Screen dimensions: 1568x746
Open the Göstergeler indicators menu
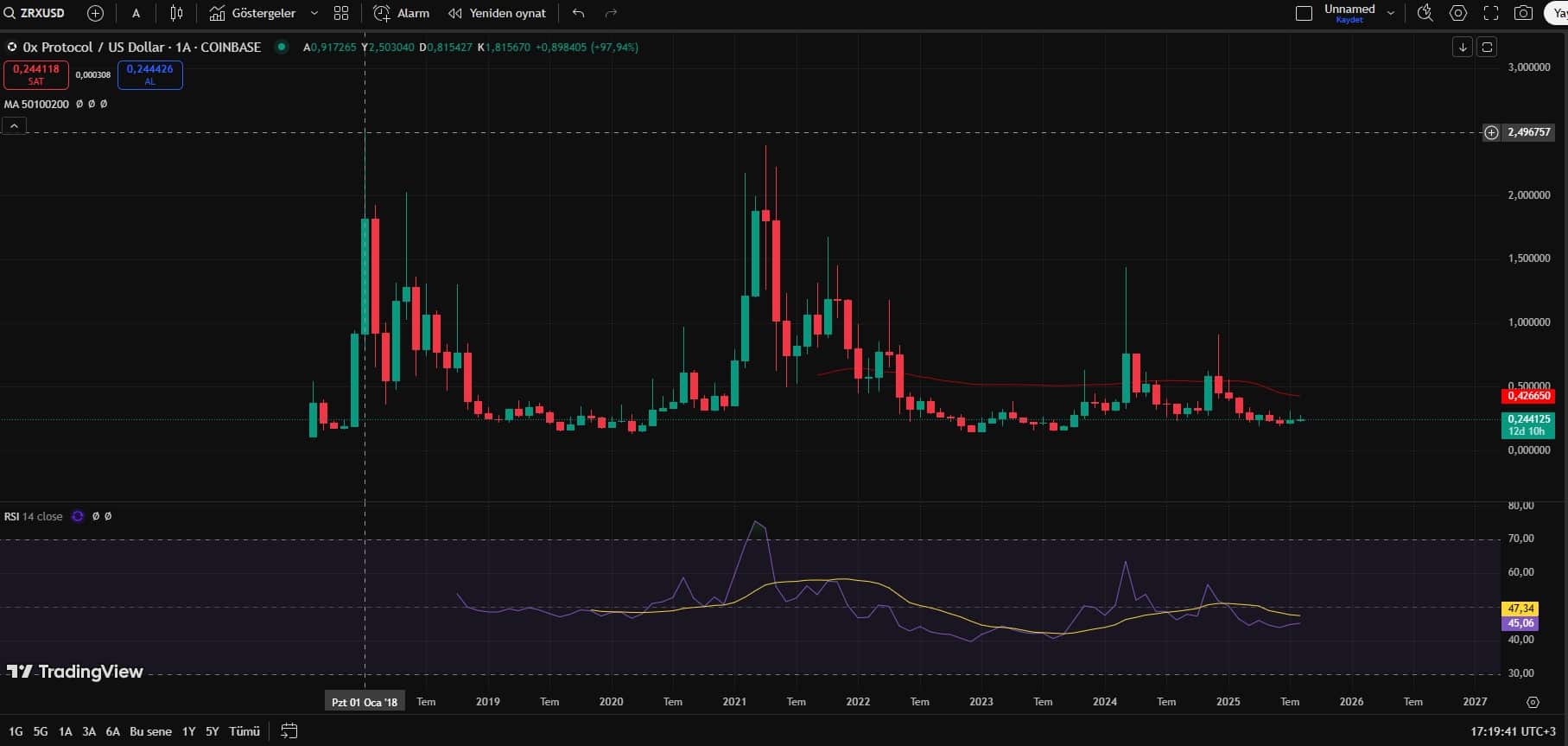(251, 13)
